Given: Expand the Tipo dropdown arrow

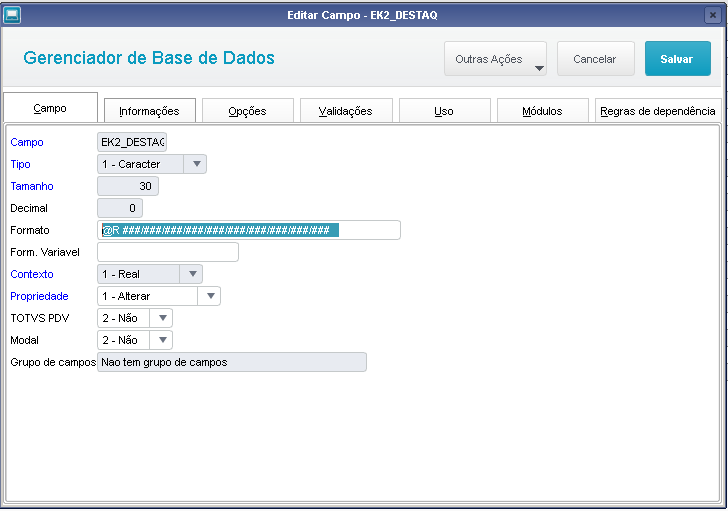Looking at the screenshot, I should pyautogui.click(x=196, y=164).
